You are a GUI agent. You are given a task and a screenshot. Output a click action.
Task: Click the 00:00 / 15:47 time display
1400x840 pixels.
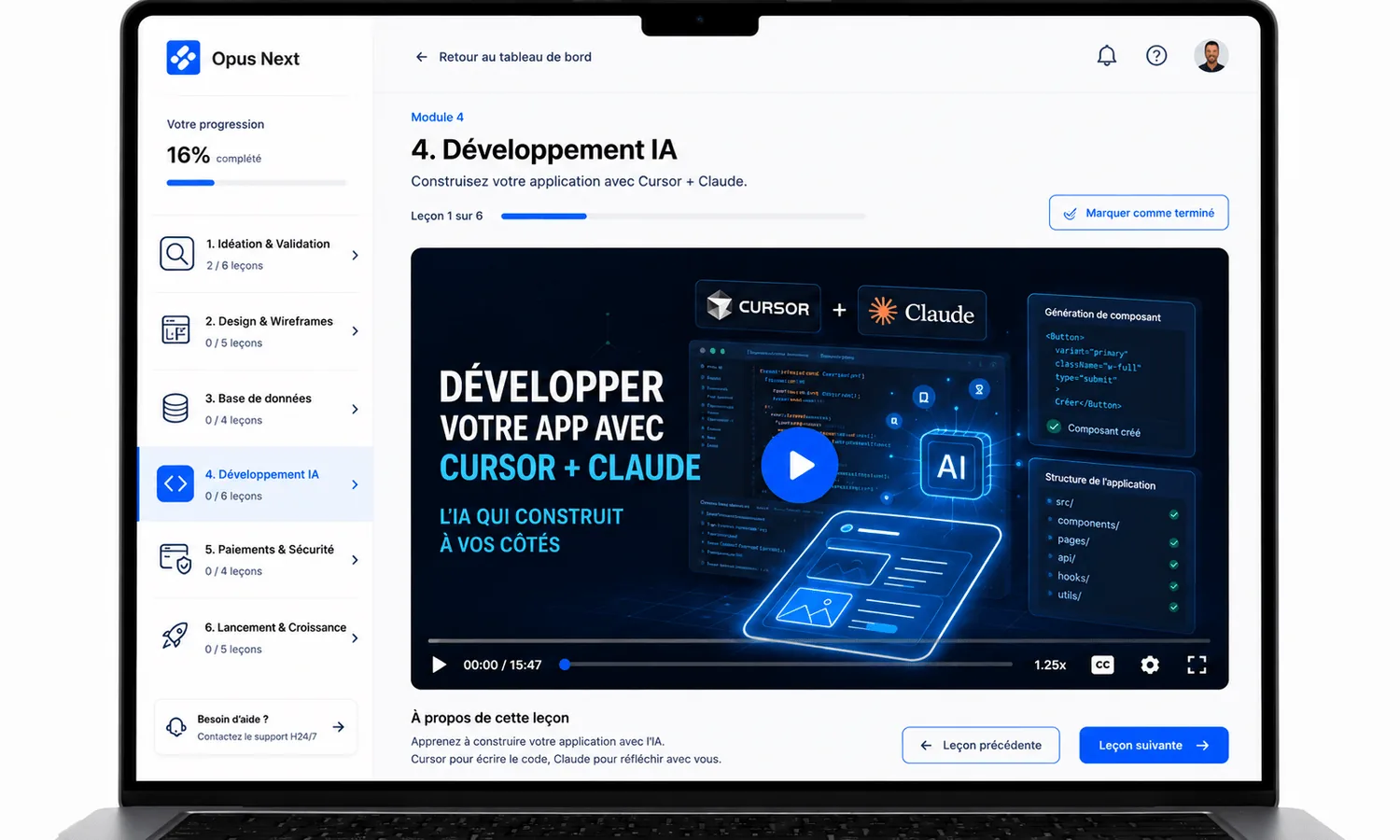click(x=502, y=665)
